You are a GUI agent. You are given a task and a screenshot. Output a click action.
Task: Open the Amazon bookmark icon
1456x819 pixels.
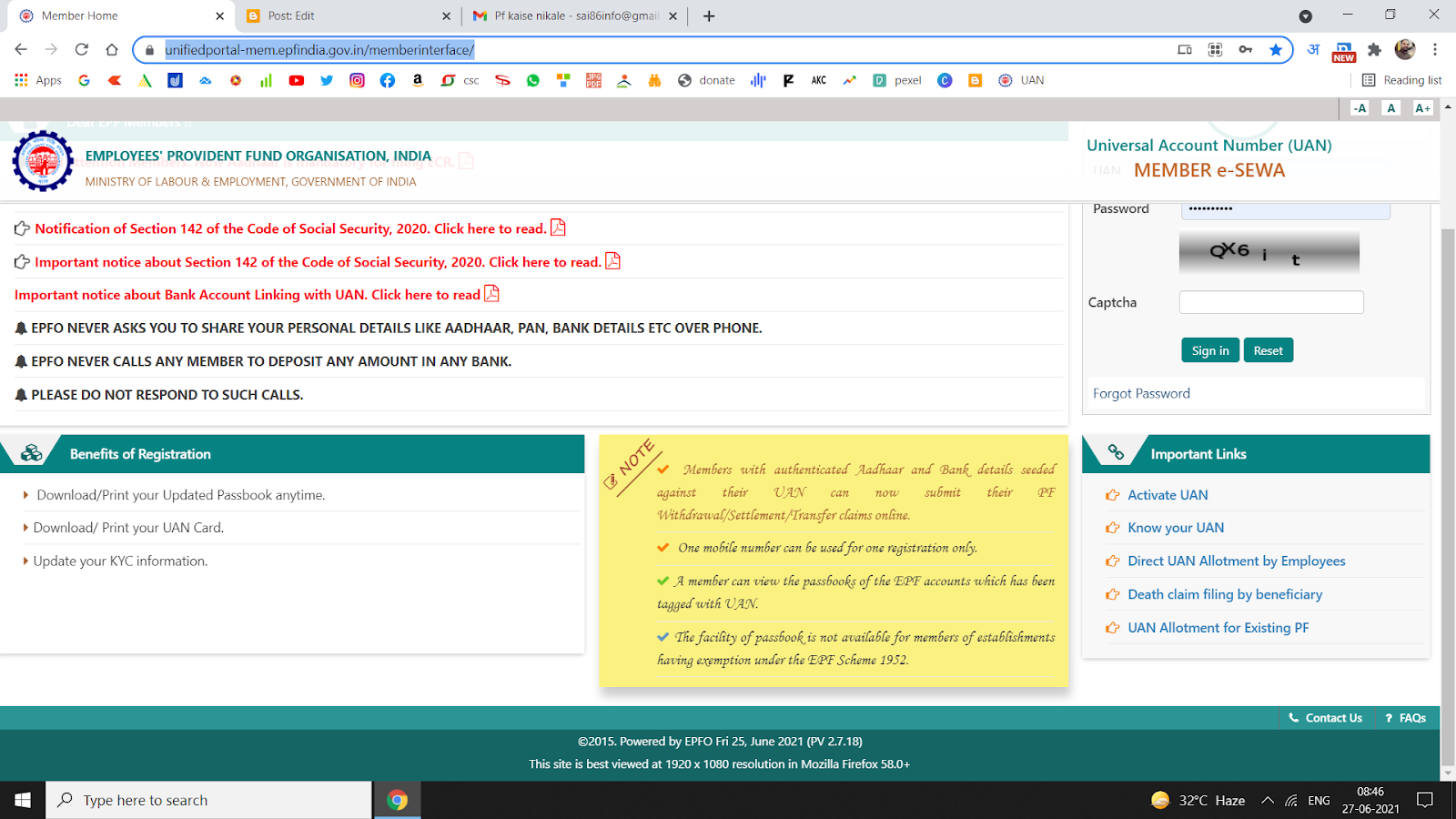pyautogui.click(x=418, y=80)
